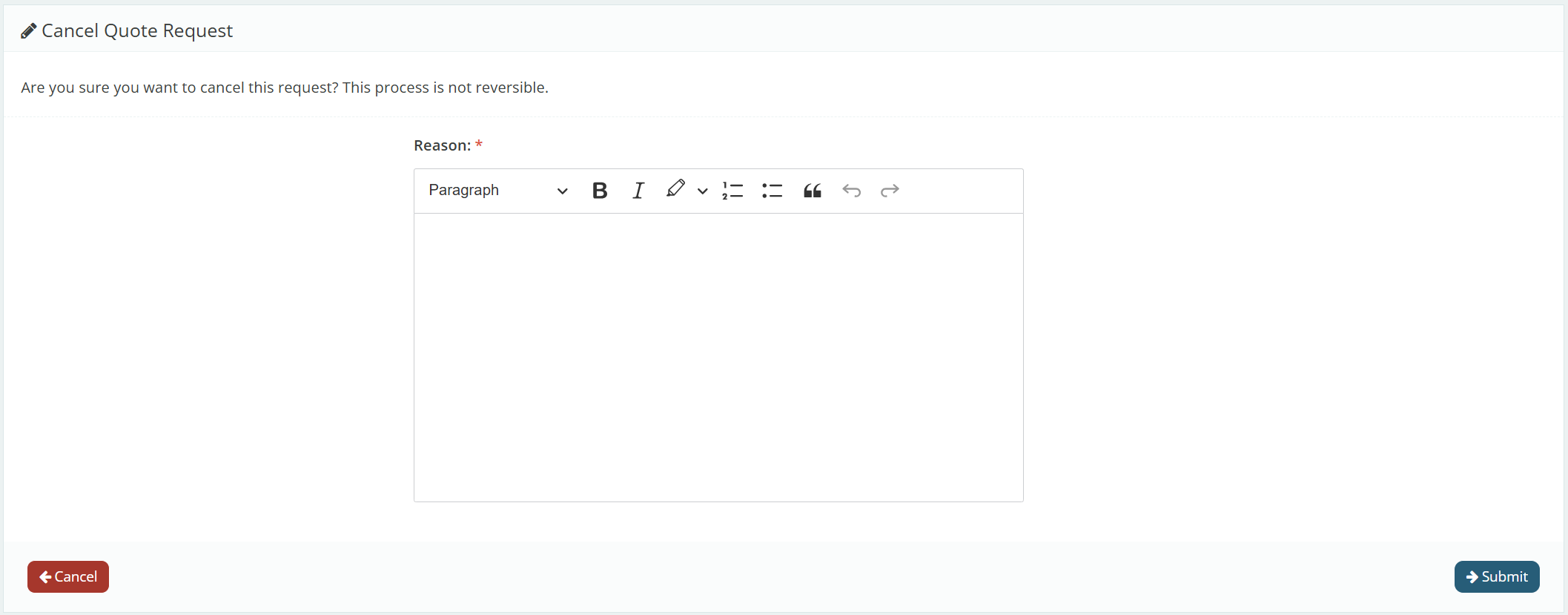Toggle italic text formatting
Image resolution: width=1568 pixels, height=615 pixels.
[638, 191]
